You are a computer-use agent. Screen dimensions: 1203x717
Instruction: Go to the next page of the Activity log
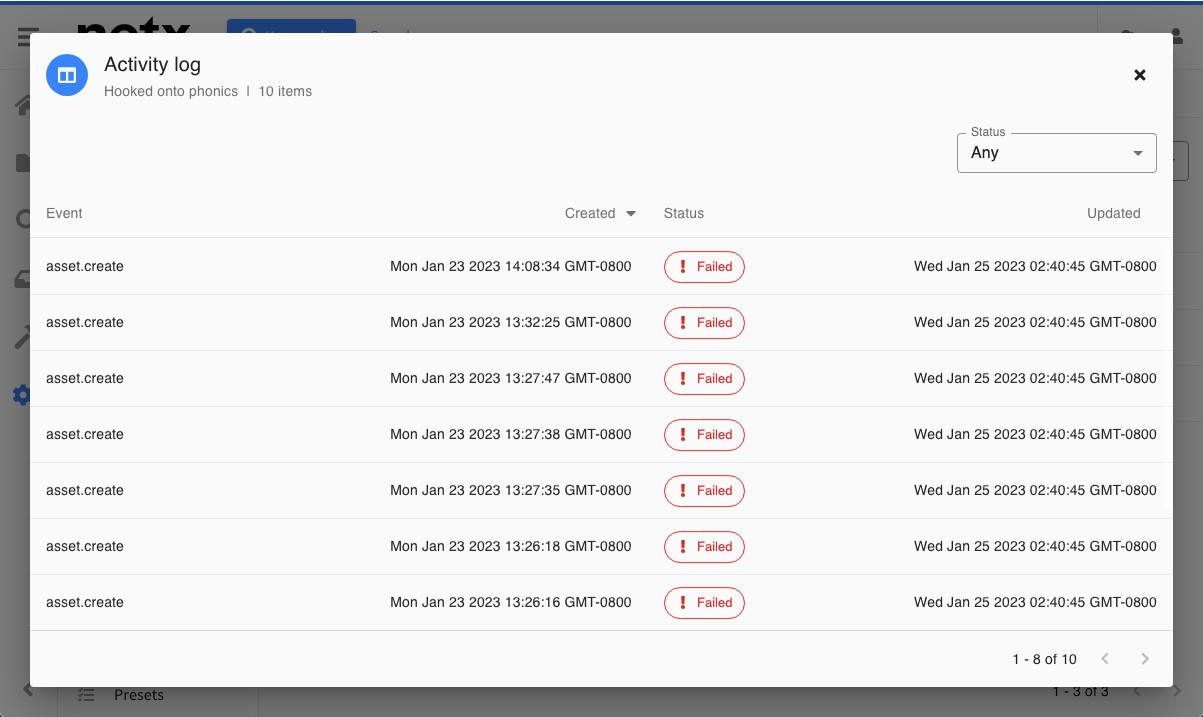tap(1145, 659)
